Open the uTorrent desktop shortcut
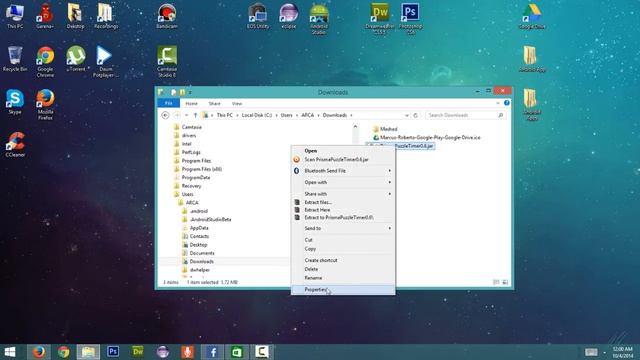 pyautogui.click(x=76, y=59)
